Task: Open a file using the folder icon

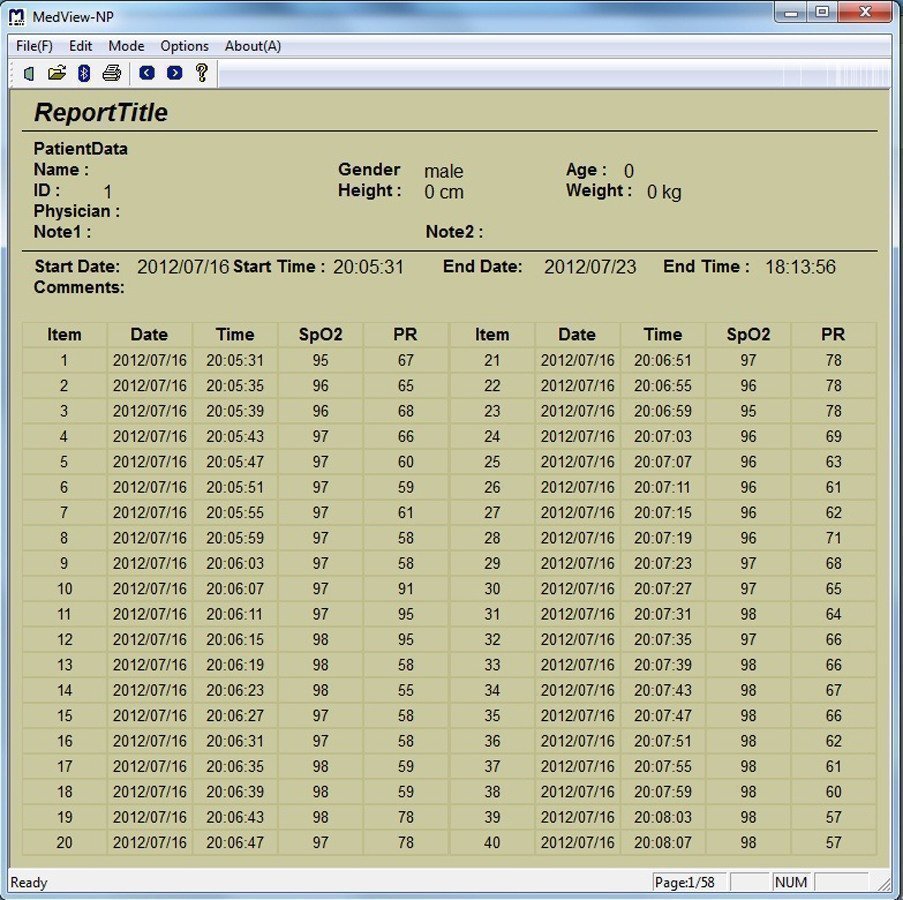Action: click(57, 73)
